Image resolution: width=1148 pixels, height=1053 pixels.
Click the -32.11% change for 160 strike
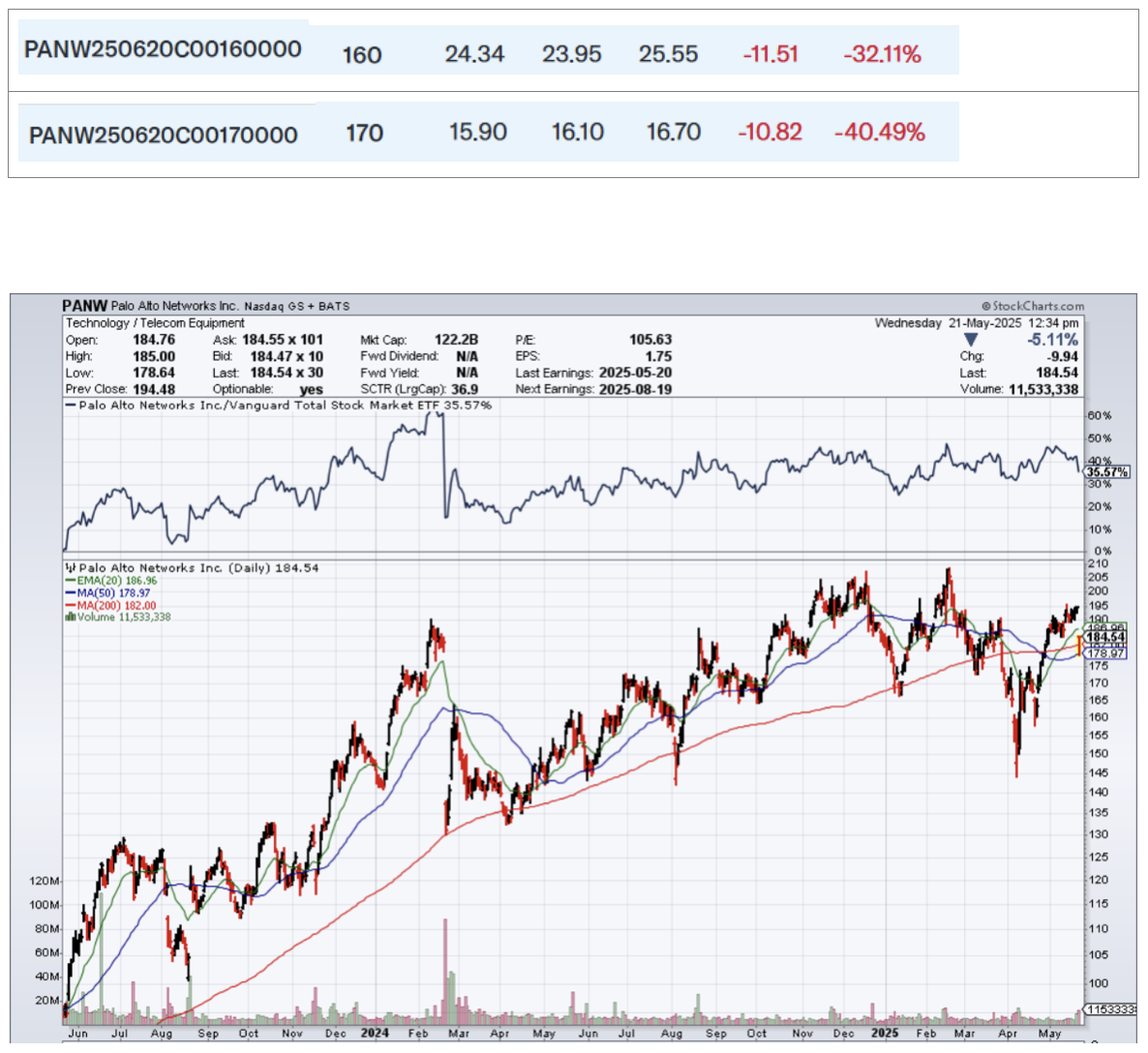pyautogui.click(x=882, y=54)
